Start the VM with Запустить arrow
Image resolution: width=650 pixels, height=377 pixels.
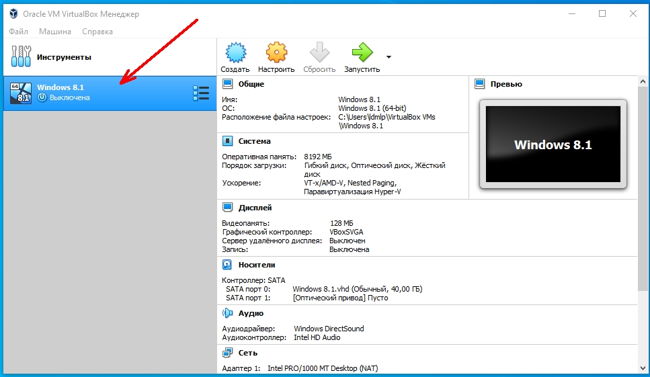coord(362,53)
